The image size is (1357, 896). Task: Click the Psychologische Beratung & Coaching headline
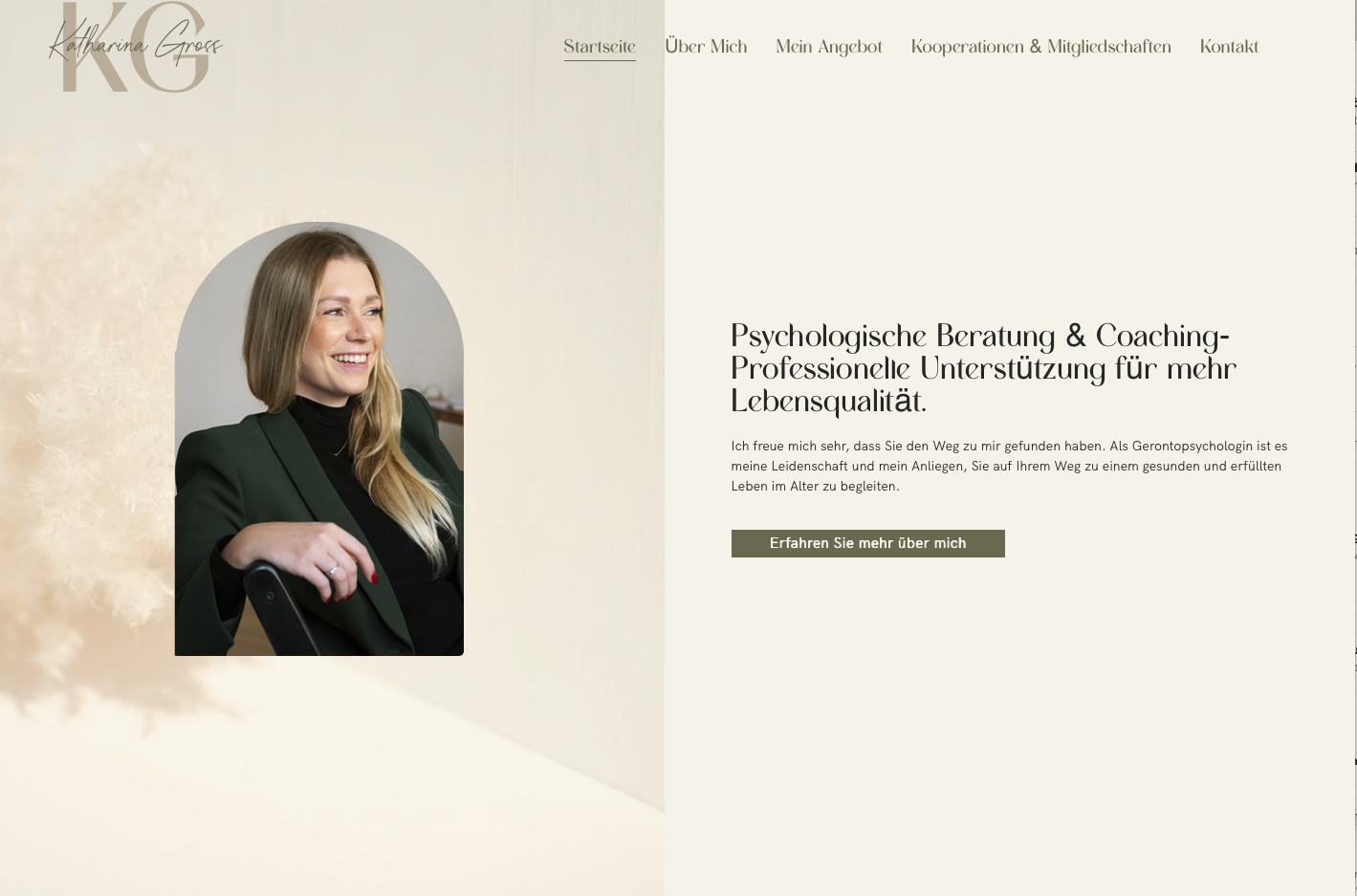tap(979, 337)
